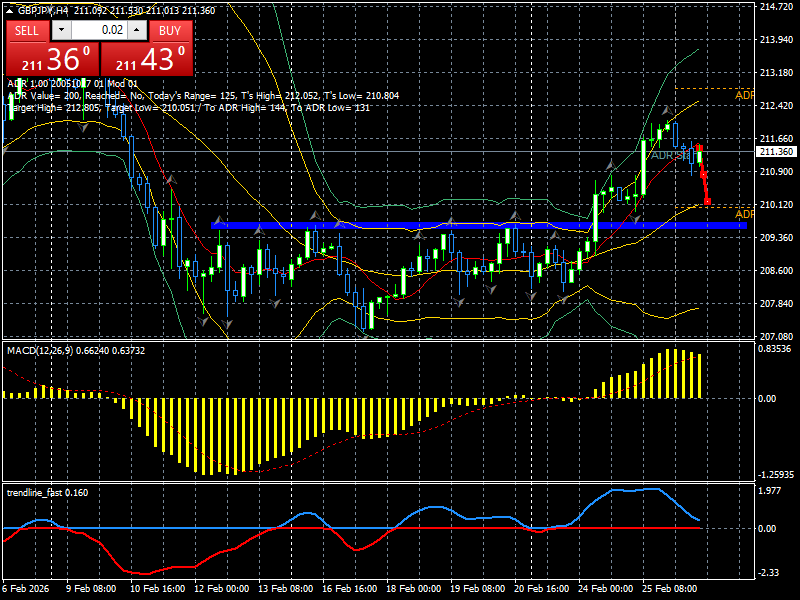Click the 24 Feb 00:00 time label
Viewport: 800px width, 600px height.
(606, 589)
